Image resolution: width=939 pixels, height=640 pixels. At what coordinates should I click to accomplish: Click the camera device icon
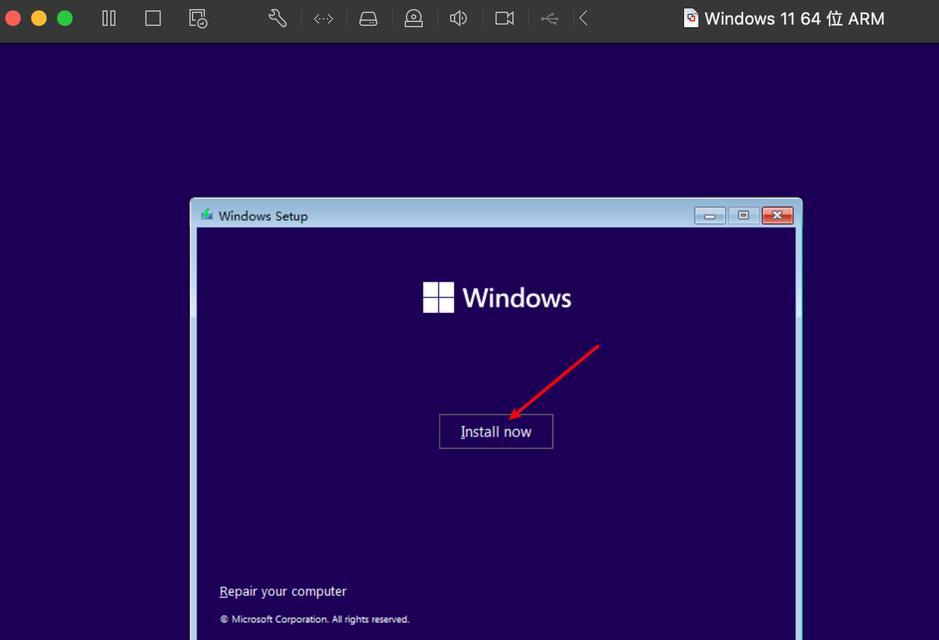click(504, 19)
